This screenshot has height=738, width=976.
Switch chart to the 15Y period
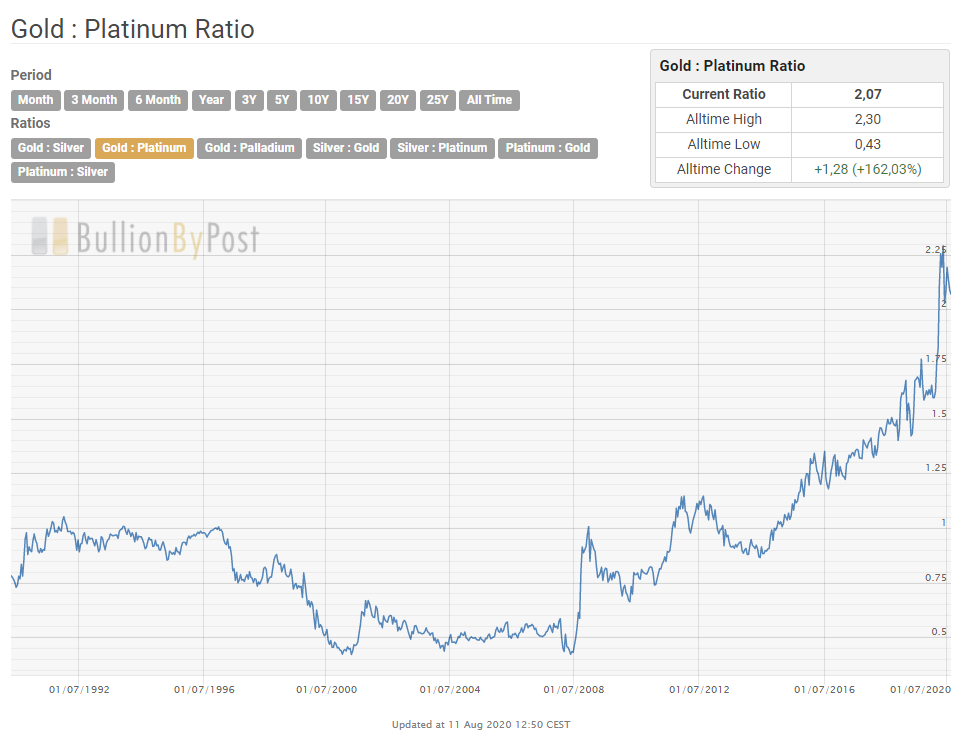[357, 100]
